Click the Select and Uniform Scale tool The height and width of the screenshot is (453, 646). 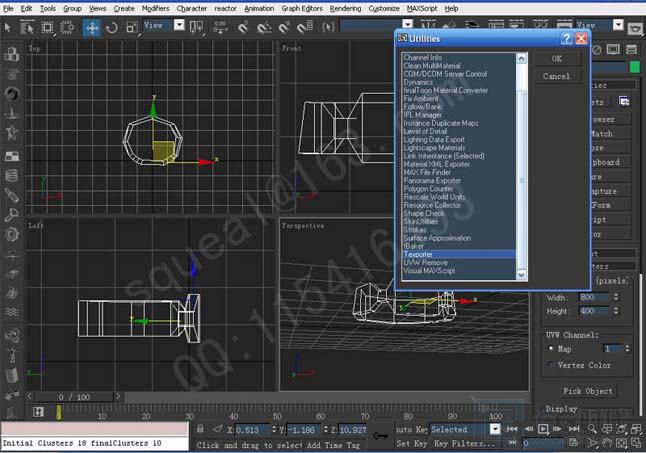tap(132, 27)
